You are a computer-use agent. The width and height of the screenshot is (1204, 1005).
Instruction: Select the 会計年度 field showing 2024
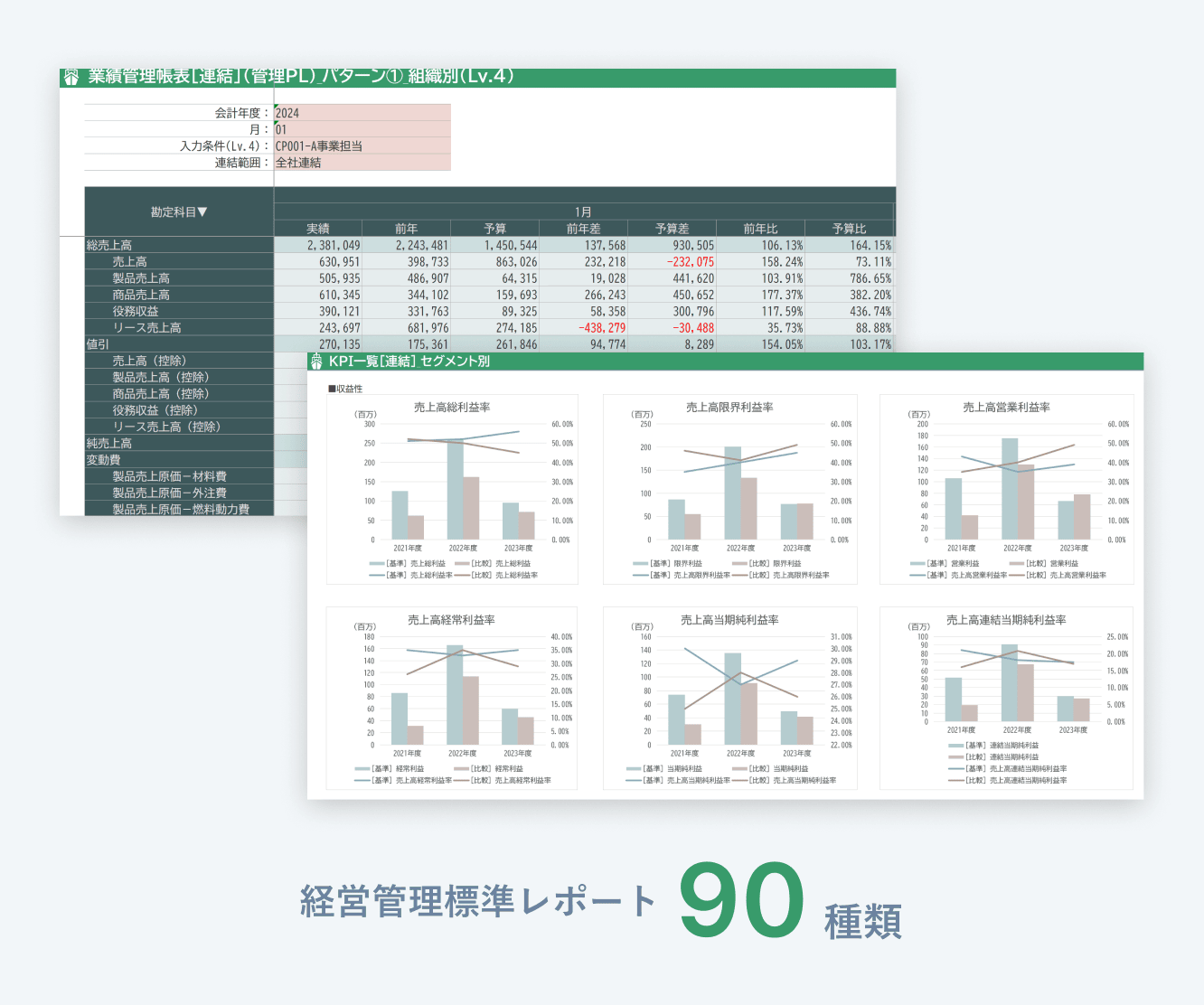(362, 113)
